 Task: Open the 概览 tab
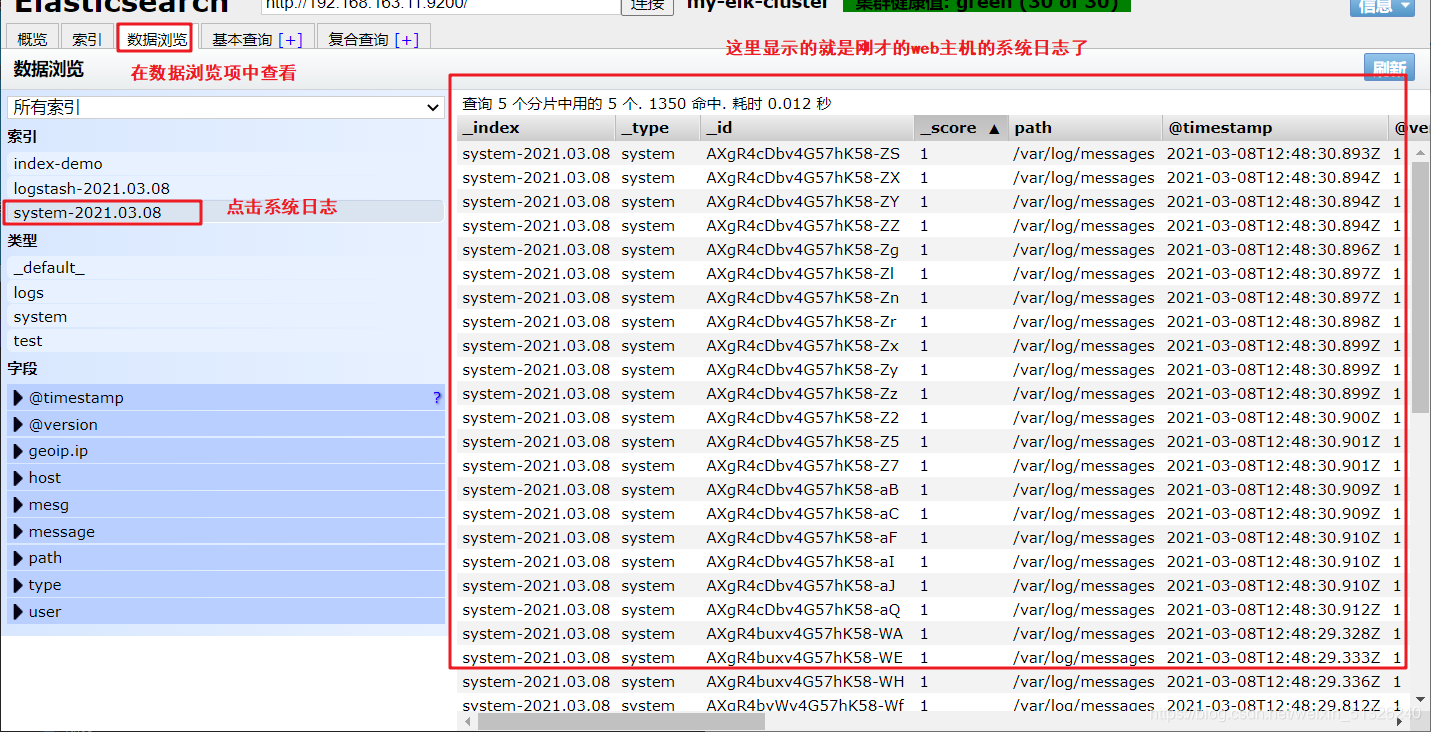(33, 39)
